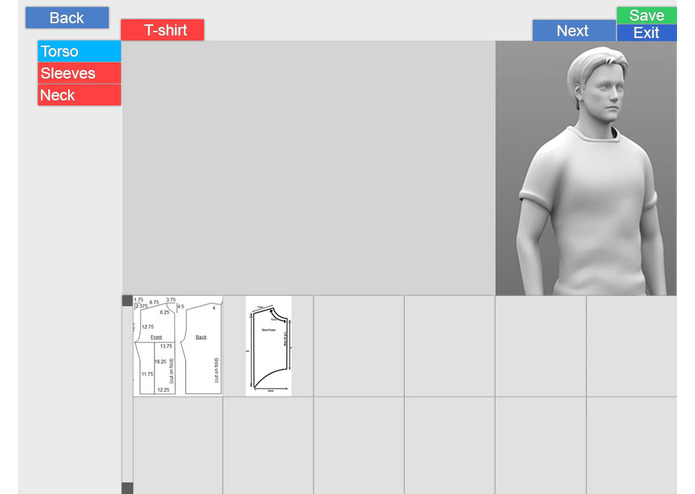695x494 pixels.
Task: Save the current design
Action: 647,16
